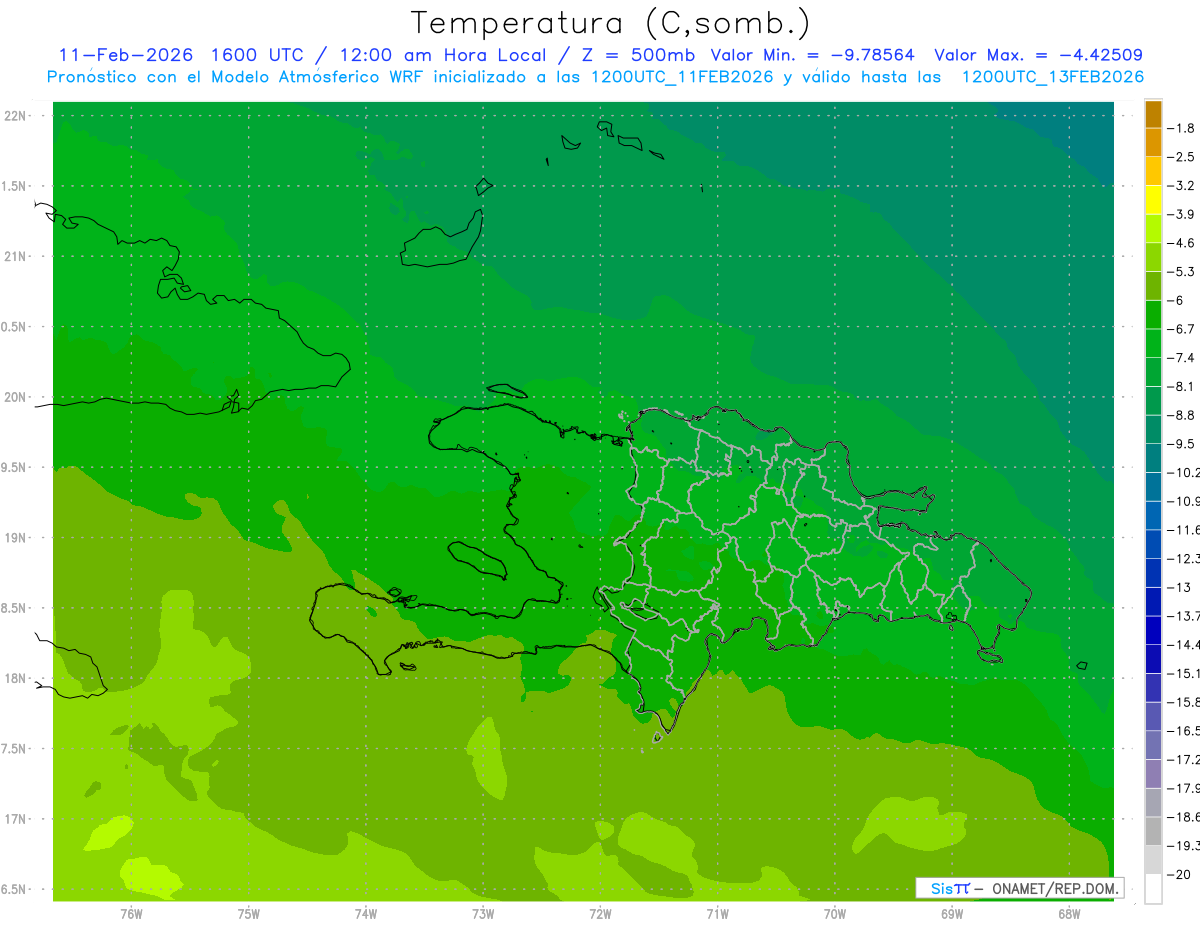This screenshot has height=927, width=1200.
Task: Click the '21N' latitude axis label
Action: point(16,257)
